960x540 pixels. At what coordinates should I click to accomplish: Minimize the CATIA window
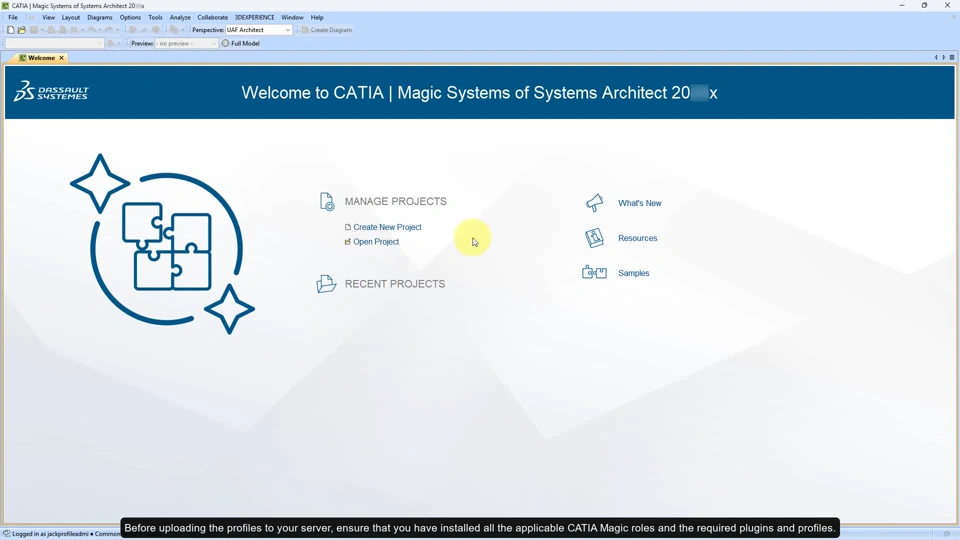tap(902, 6)
